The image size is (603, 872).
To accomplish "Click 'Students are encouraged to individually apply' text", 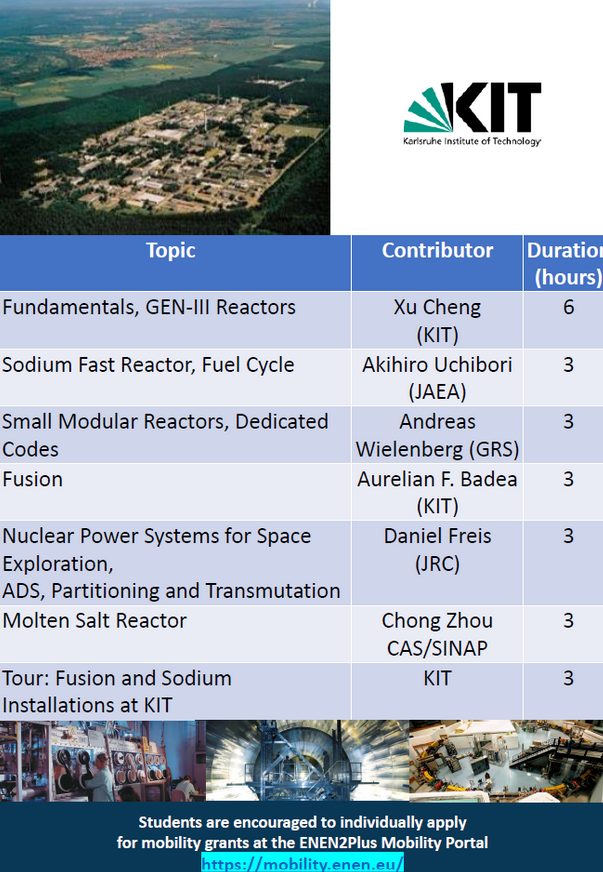I will point(302,822).
